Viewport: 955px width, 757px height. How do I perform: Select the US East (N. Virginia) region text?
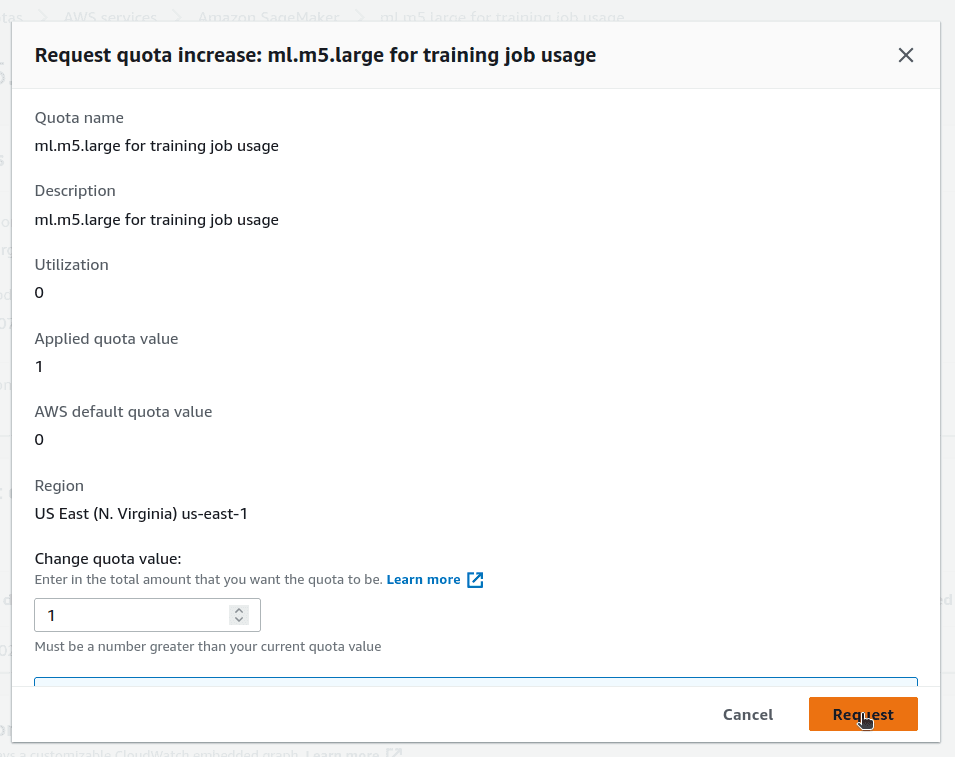[141, 514]
